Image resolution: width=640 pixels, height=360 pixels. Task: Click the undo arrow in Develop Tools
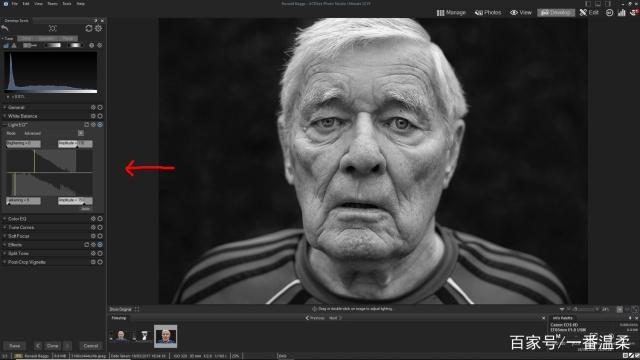pos(5,28)
